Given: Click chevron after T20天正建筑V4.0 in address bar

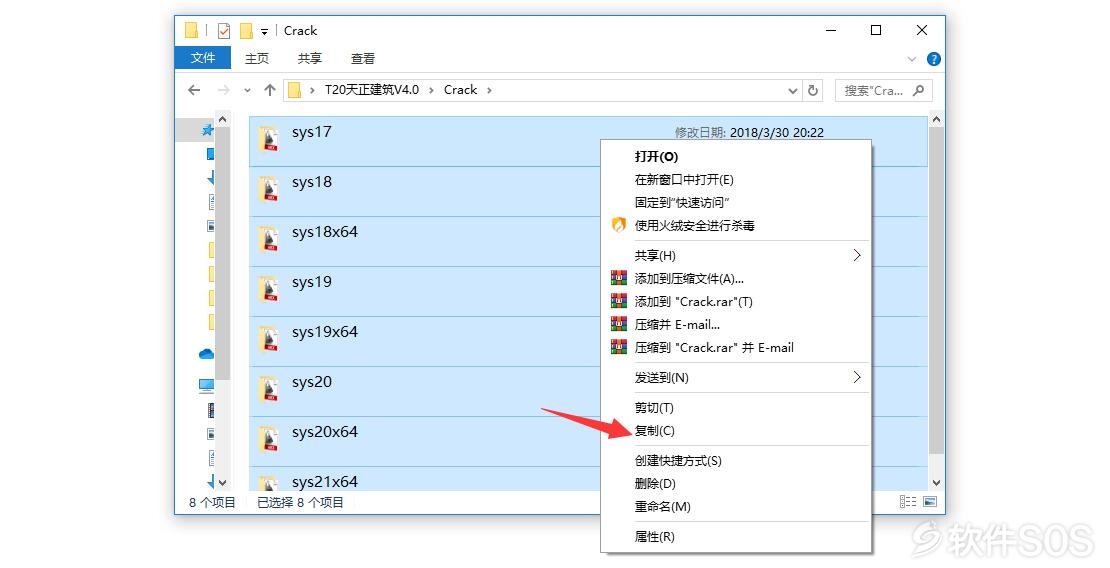Looking at the screenshot, I should pyautogui.click(x=431, y=90).
